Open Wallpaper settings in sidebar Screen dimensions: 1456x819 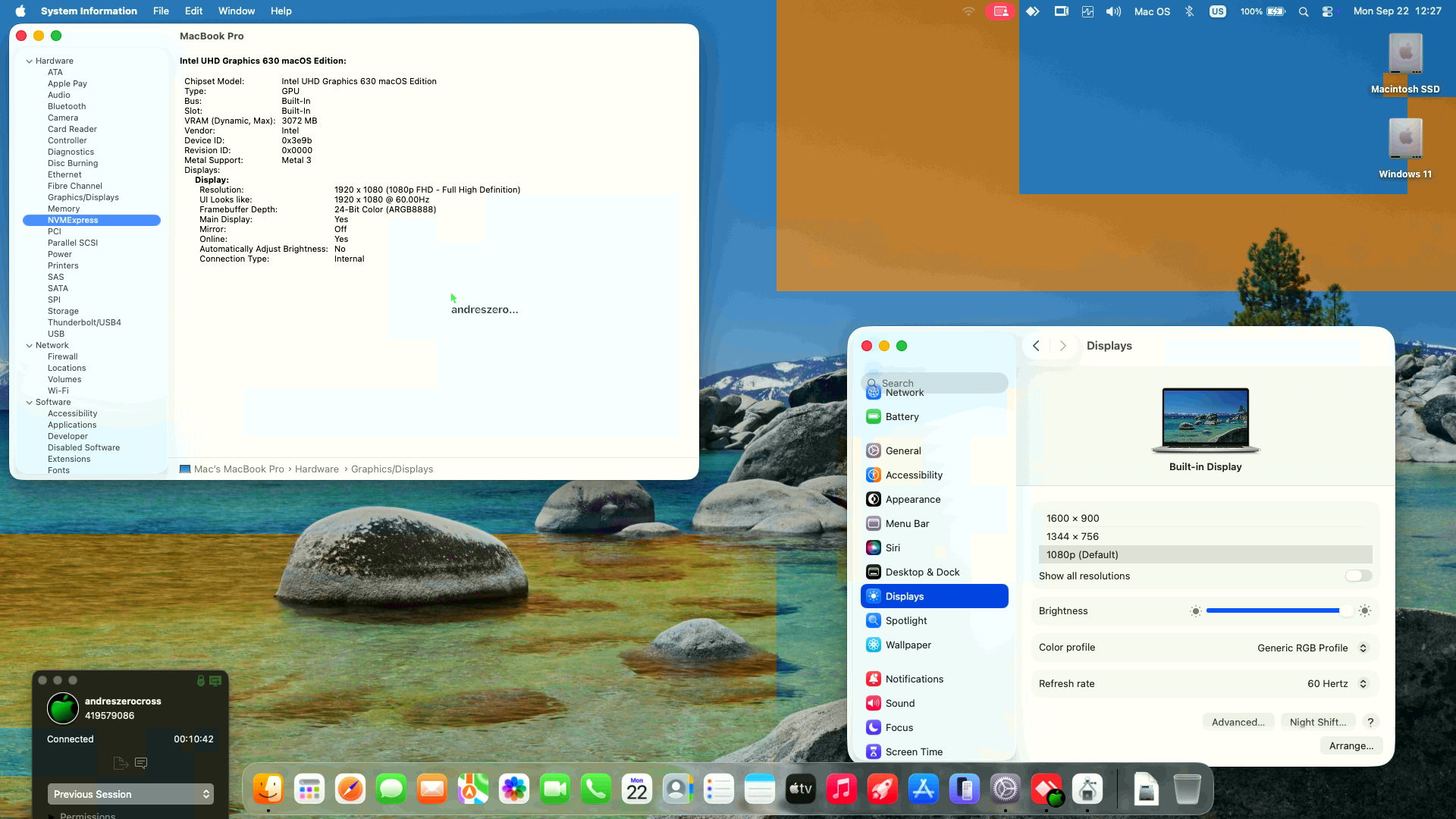coord(934,645)
